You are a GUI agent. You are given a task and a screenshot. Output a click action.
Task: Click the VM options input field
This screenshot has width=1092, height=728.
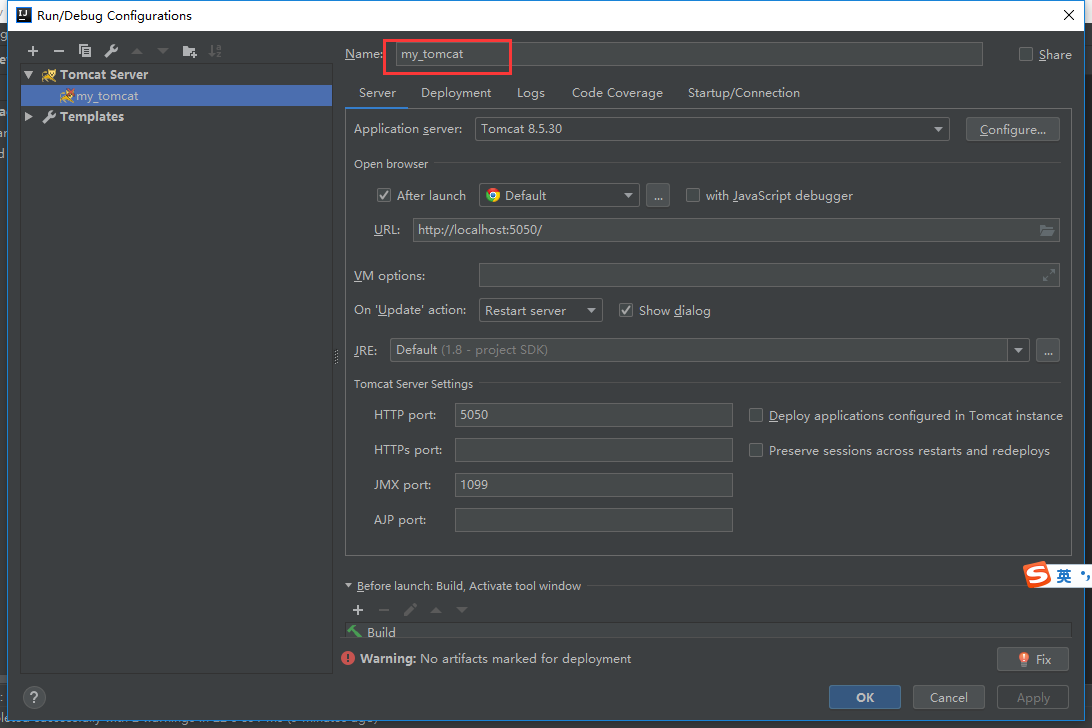pos(769,276)
